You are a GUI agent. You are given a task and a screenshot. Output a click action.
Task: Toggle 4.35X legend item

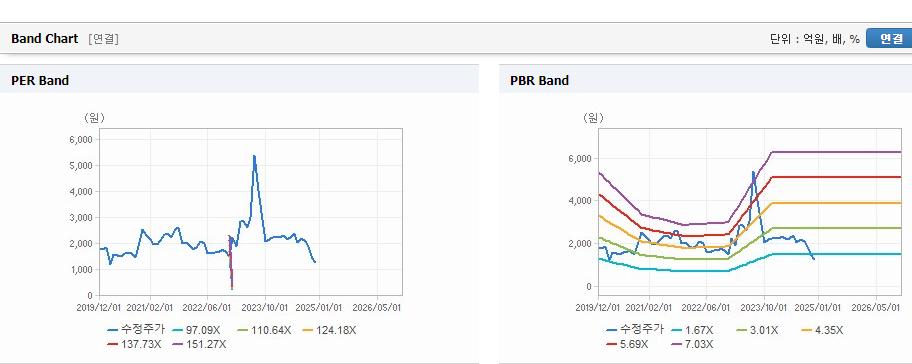tap(822, 330)
